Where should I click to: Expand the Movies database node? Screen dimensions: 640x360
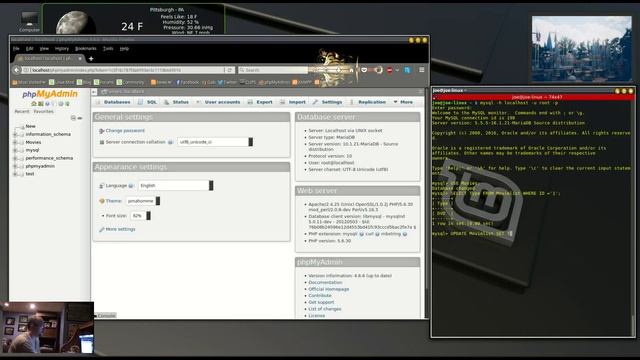pos(15,142)
